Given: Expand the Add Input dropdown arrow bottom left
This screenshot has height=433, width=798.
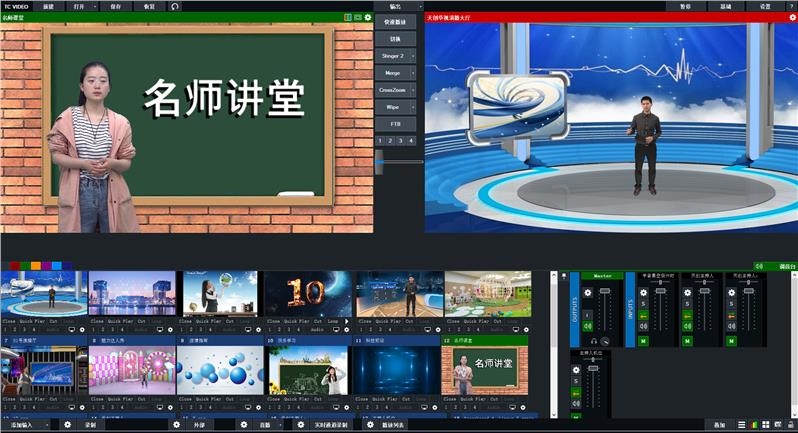Looking at the screenshot, I should (47, 424).
